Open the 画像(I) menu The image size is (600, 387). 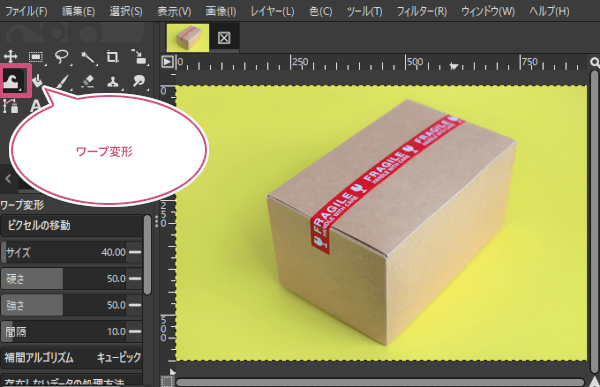coord(221,11)
